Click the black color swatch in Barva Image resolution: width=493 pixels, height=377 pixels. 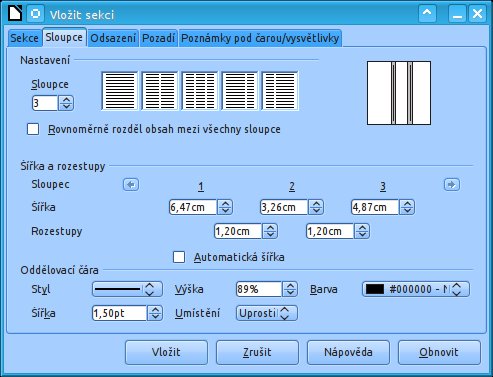(x=375, y=289)
